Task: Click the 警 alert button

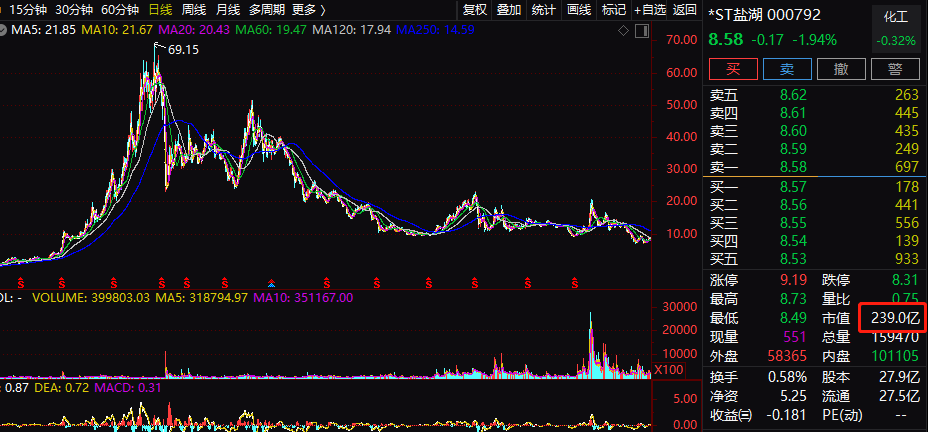Action: point(895,69)
